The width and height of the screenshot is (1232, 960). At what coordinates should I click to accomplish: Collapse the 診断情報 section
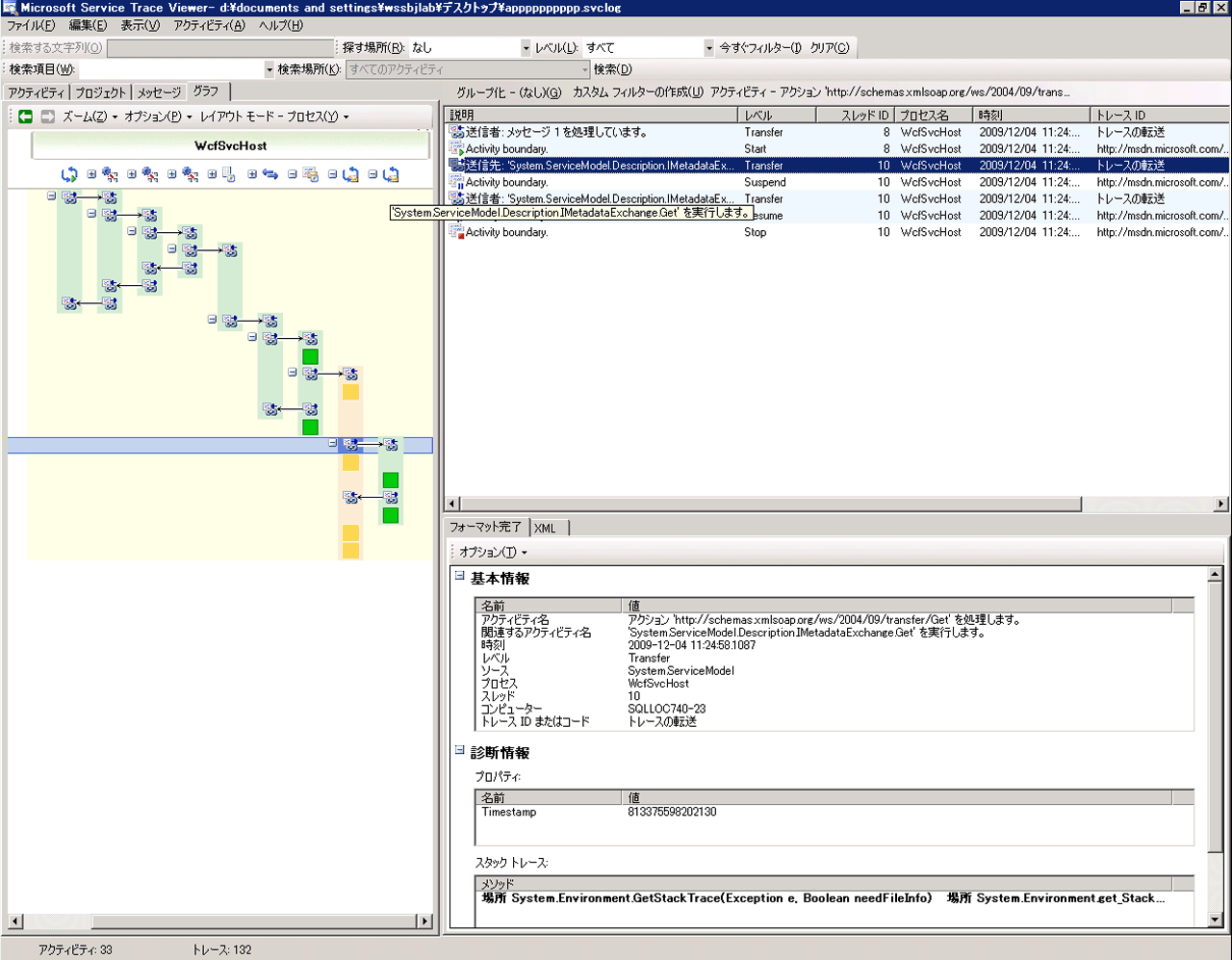460,750
